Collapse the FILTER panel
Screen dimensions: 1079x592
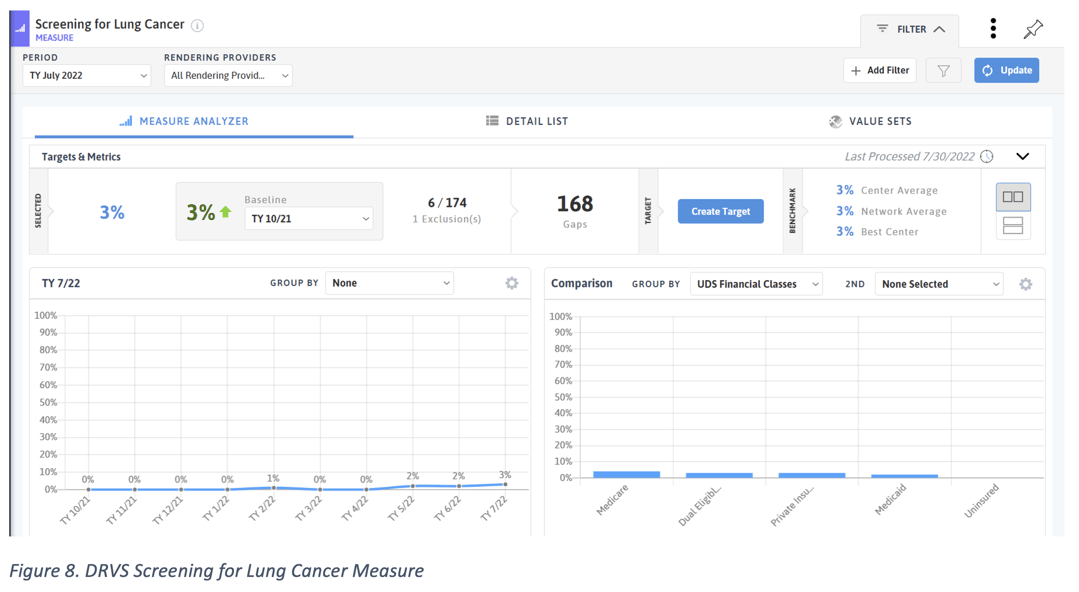click(x=910, y=29)
